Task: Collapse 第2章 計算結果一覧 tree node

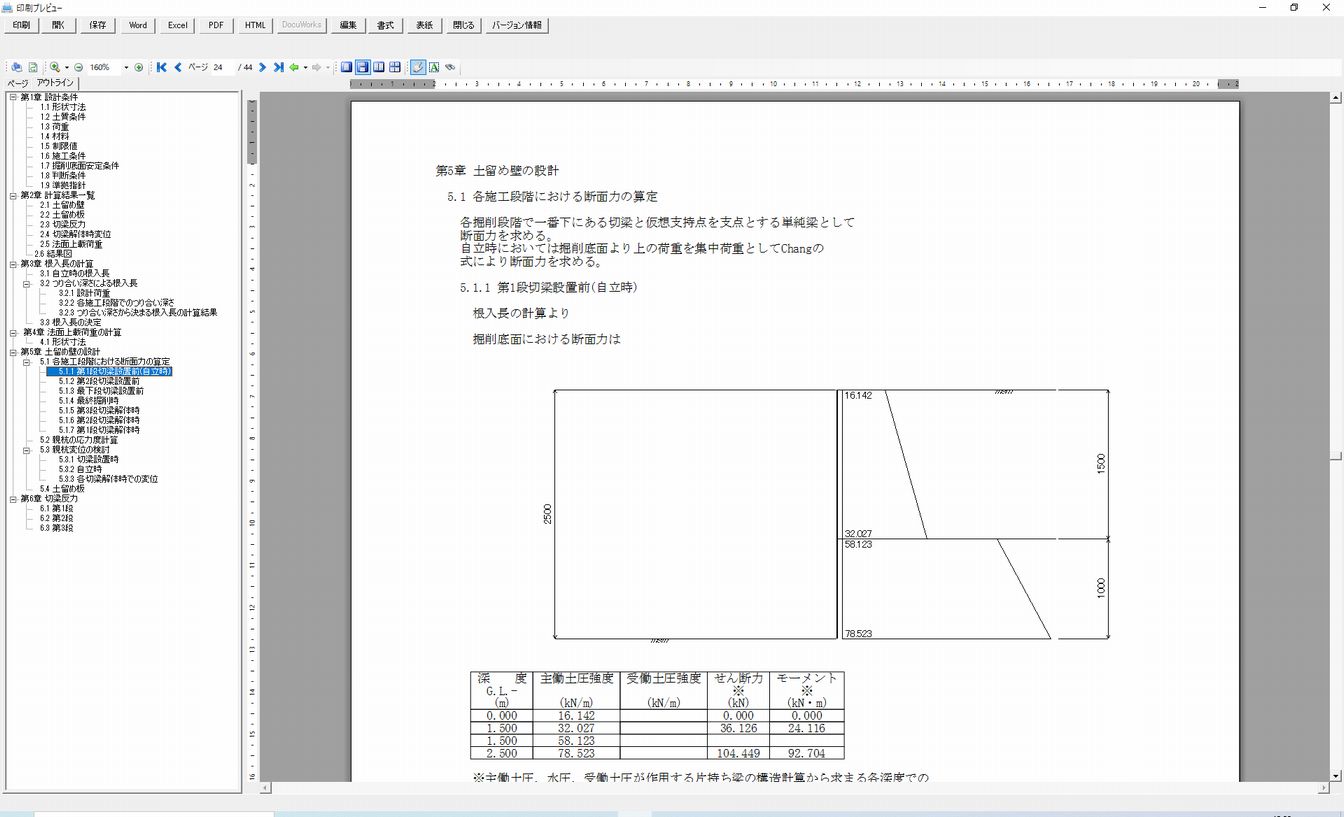Action: click(x=13, y=195)
